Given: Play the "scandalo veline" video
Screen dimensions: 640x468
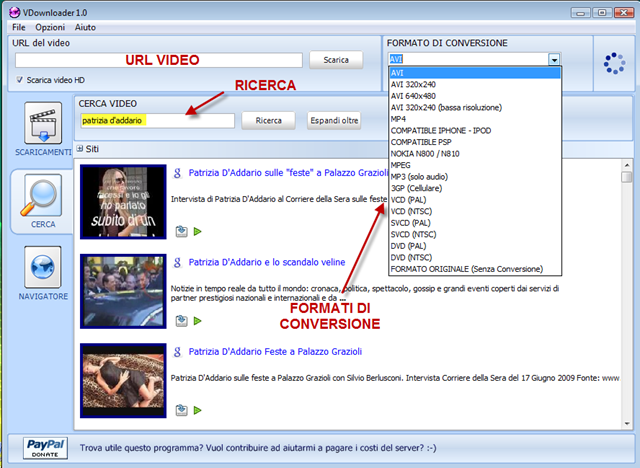Looking at the screenshot, I should pos(198,321).
